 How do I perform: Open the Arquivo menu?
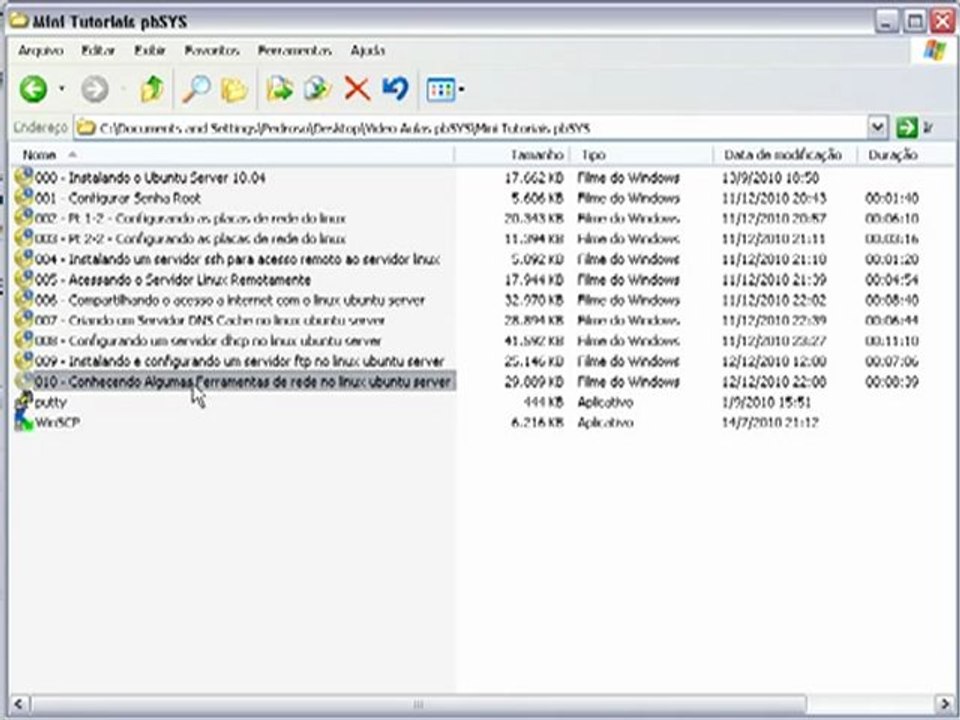pos(40,51)
